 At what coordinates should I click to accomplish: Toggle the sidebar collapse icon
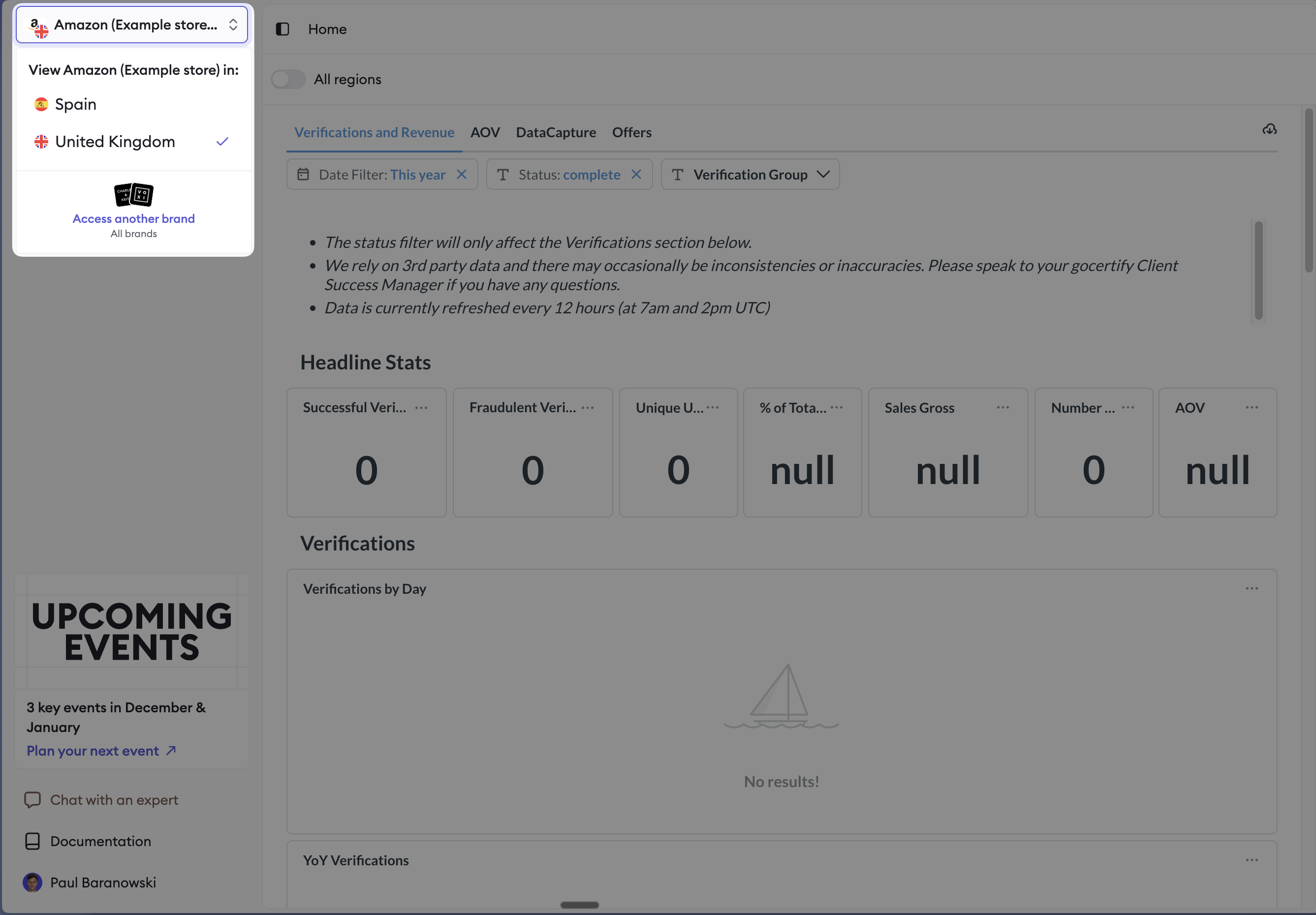(282, 29)
